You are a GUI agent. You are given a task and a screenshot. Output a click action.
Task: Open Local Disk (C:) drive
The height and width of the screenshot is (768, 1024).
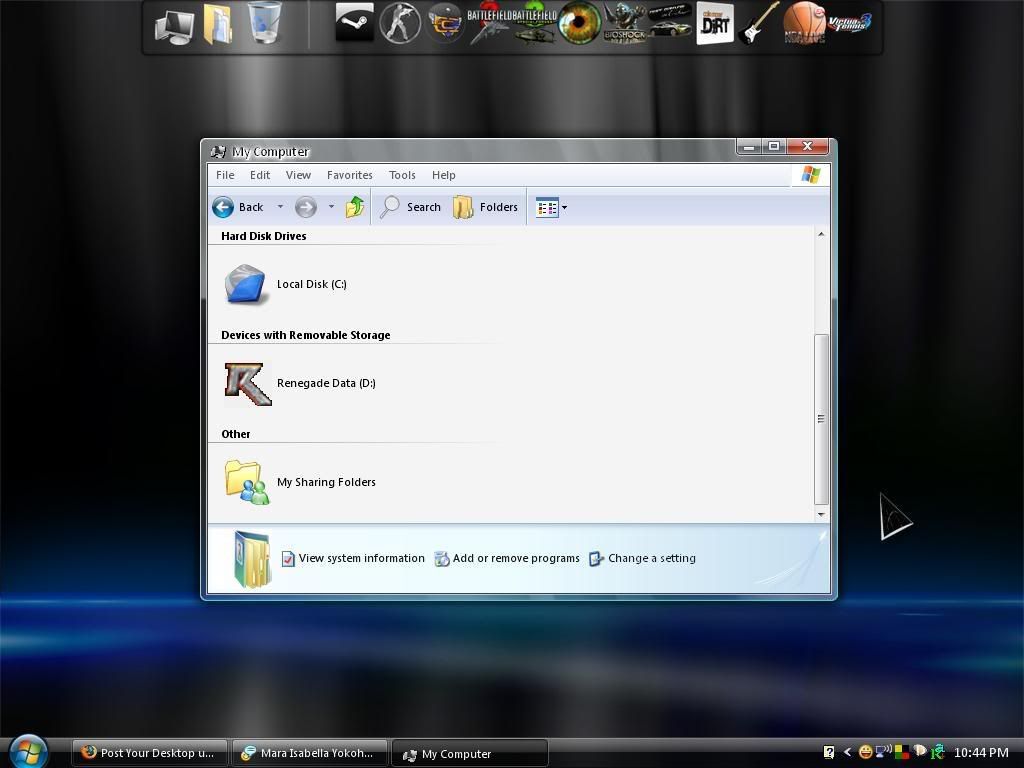311,284
